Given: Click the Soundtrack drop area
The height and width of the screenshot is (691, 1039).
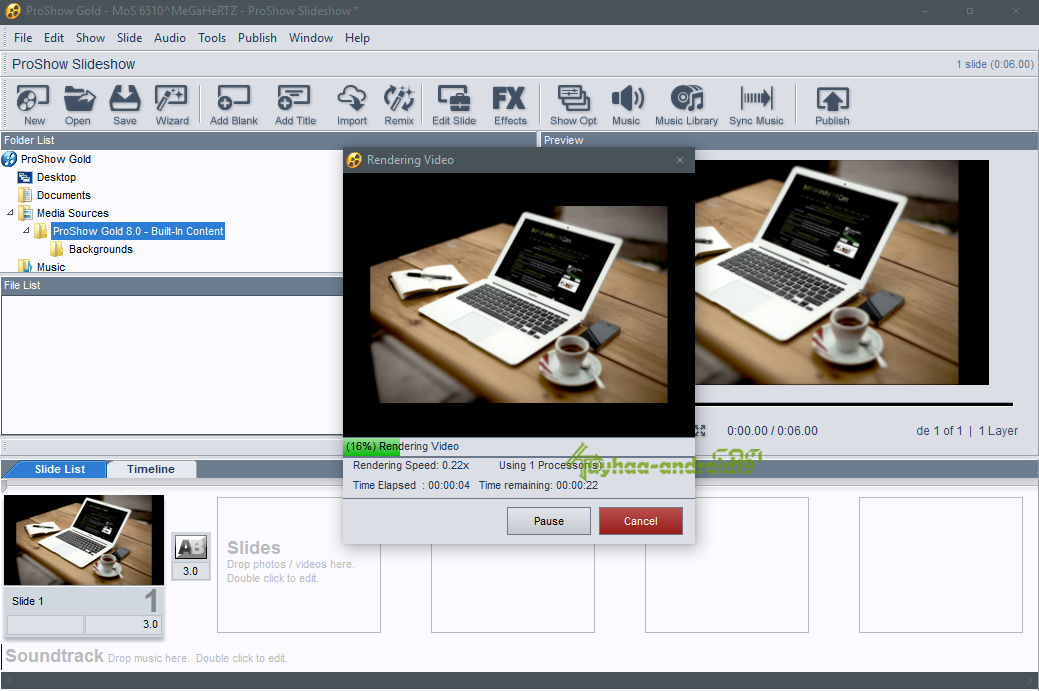Looking at the screenshot, I should pos(520,657).
